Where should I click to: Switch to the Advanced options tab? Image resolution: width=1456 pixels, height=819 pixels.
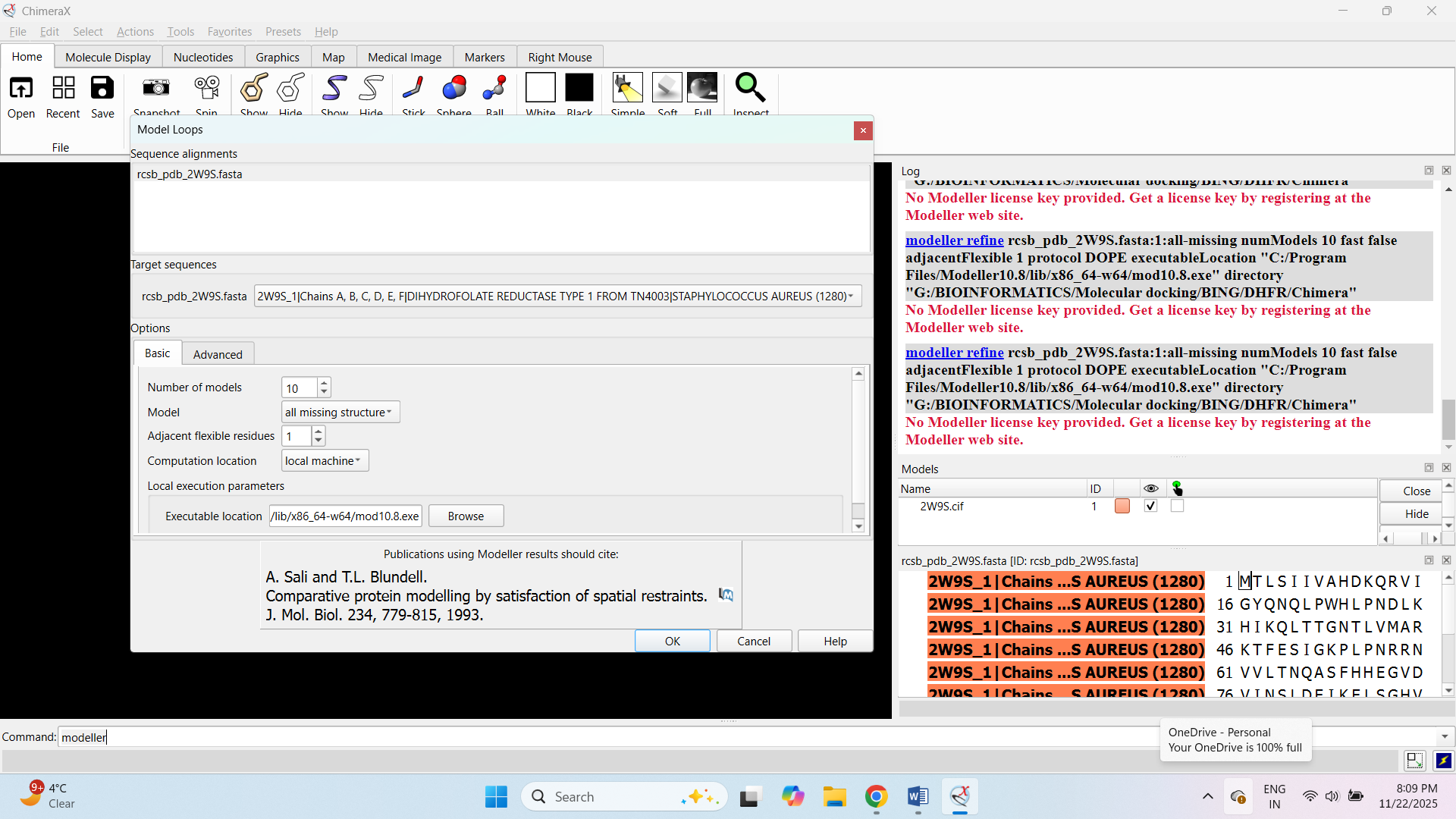[218, 354]
